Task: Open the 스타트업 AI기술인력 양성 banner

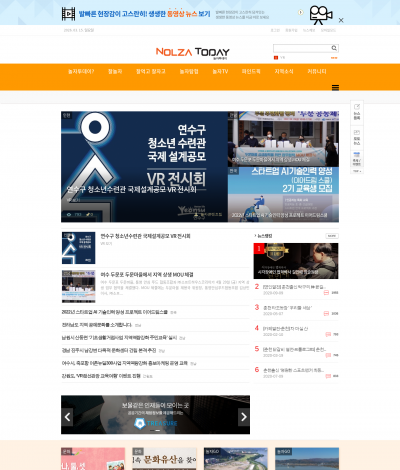Action: click(283, 195)
